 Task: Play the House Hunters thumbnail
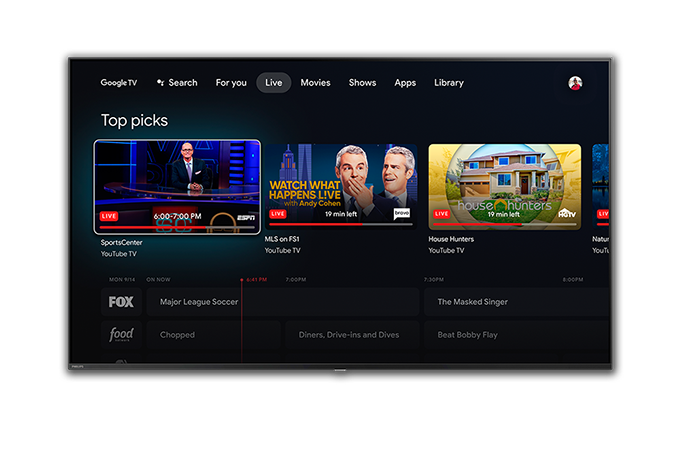coord(504,185)
